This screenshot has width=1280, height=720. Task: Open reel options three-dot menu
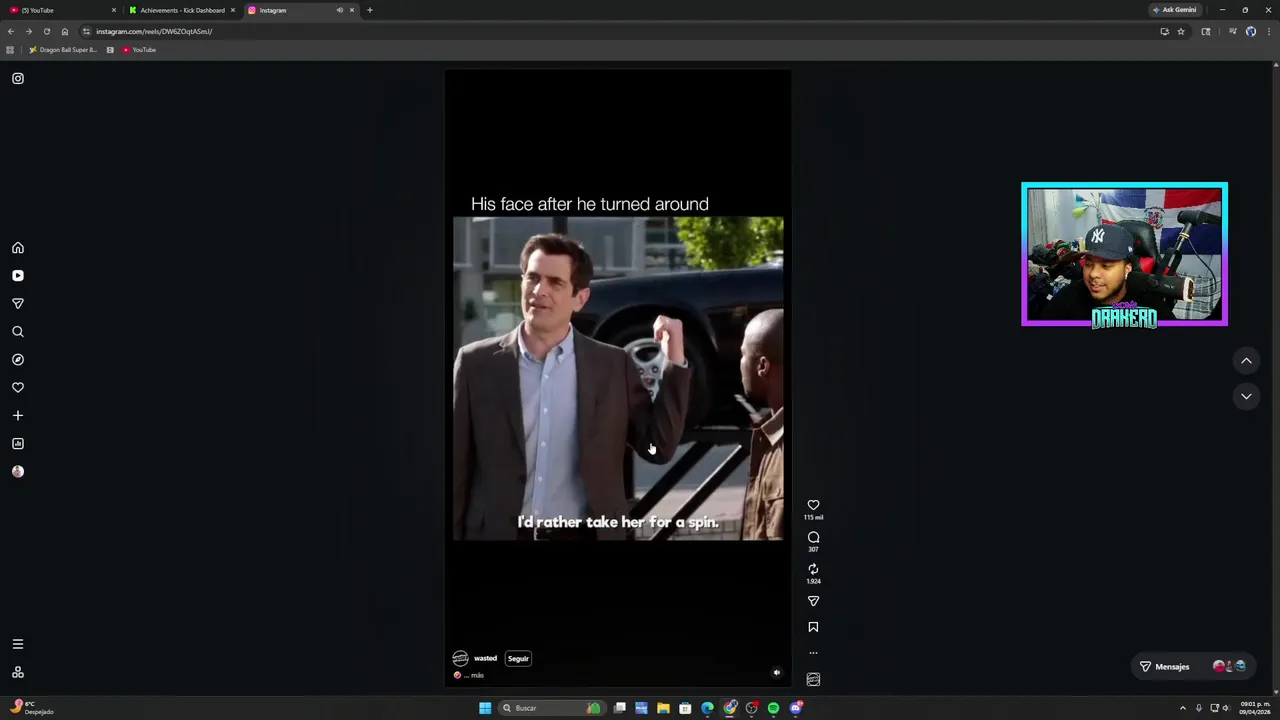[813, 653]
